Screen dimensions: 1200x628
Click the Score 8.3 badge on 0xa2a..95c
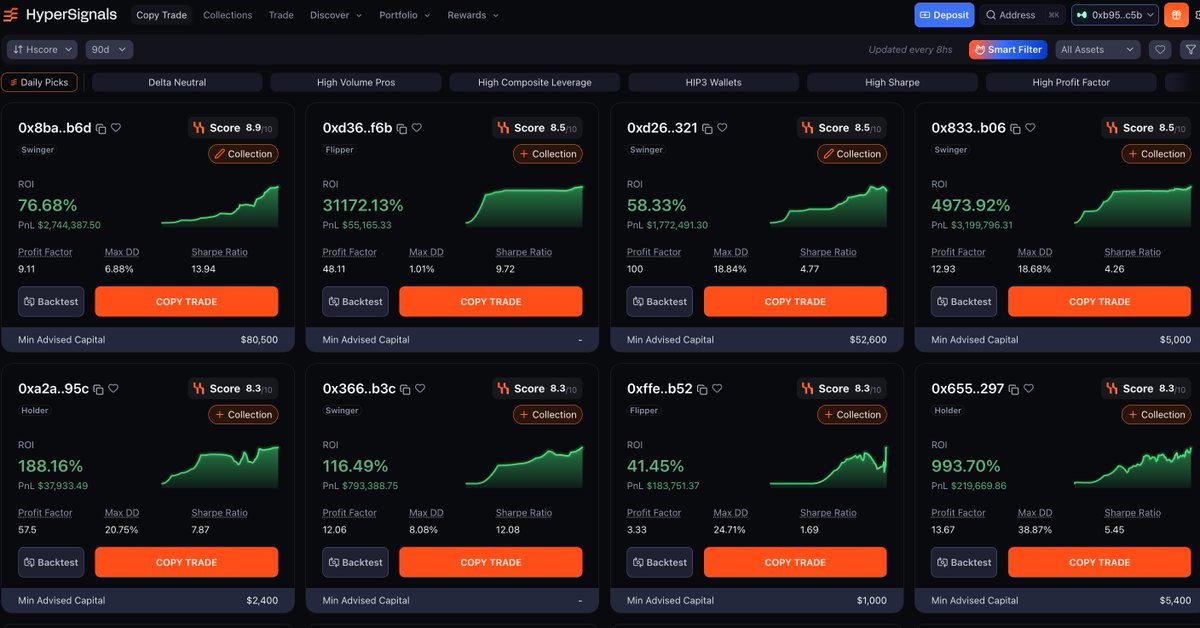pos(233,389)
